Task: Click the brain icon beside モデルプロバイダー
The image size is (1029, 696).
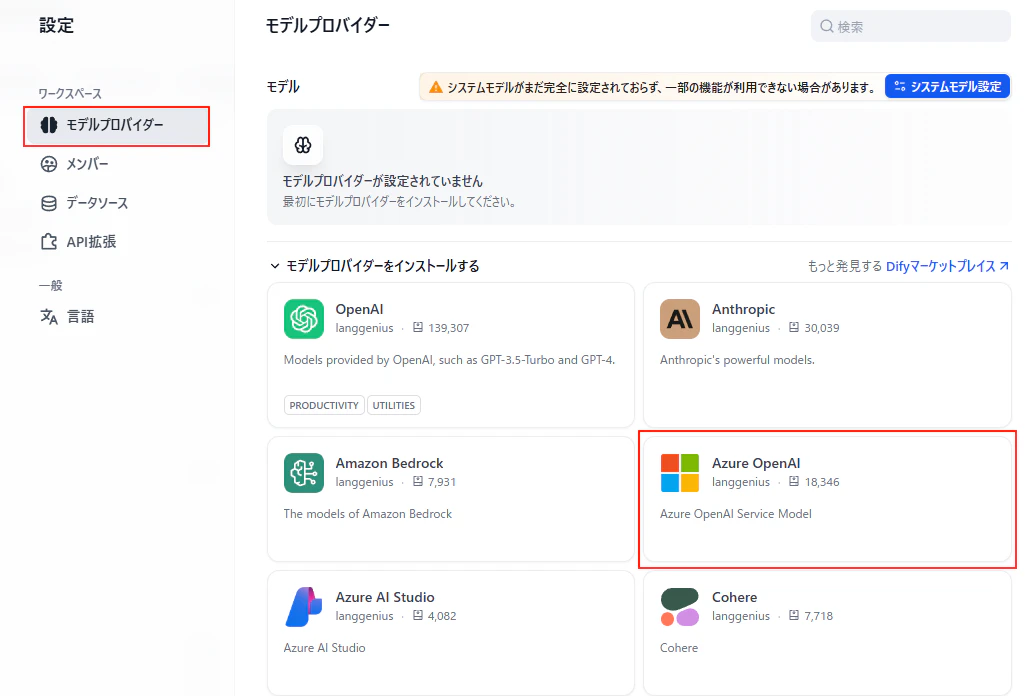Action: [49, 125]
